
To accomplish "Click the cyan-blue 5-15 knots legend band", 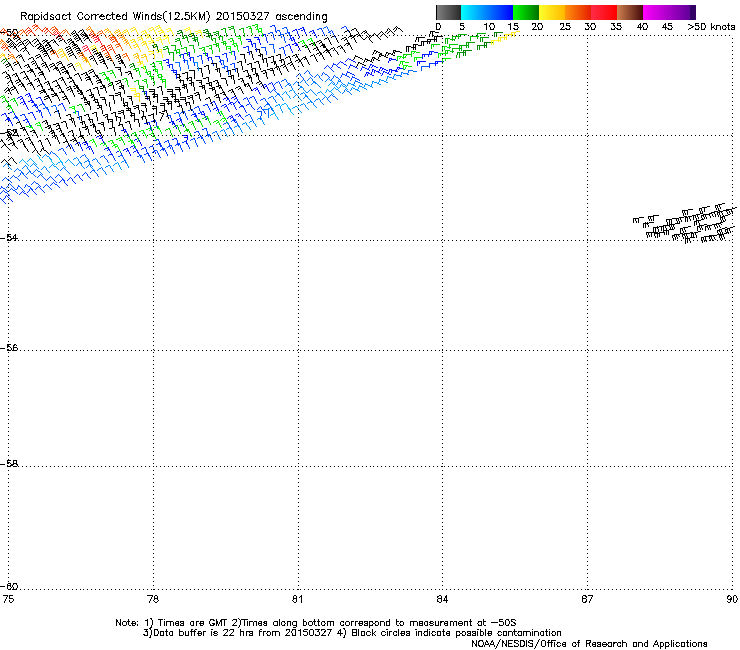I will pos(487,12).
